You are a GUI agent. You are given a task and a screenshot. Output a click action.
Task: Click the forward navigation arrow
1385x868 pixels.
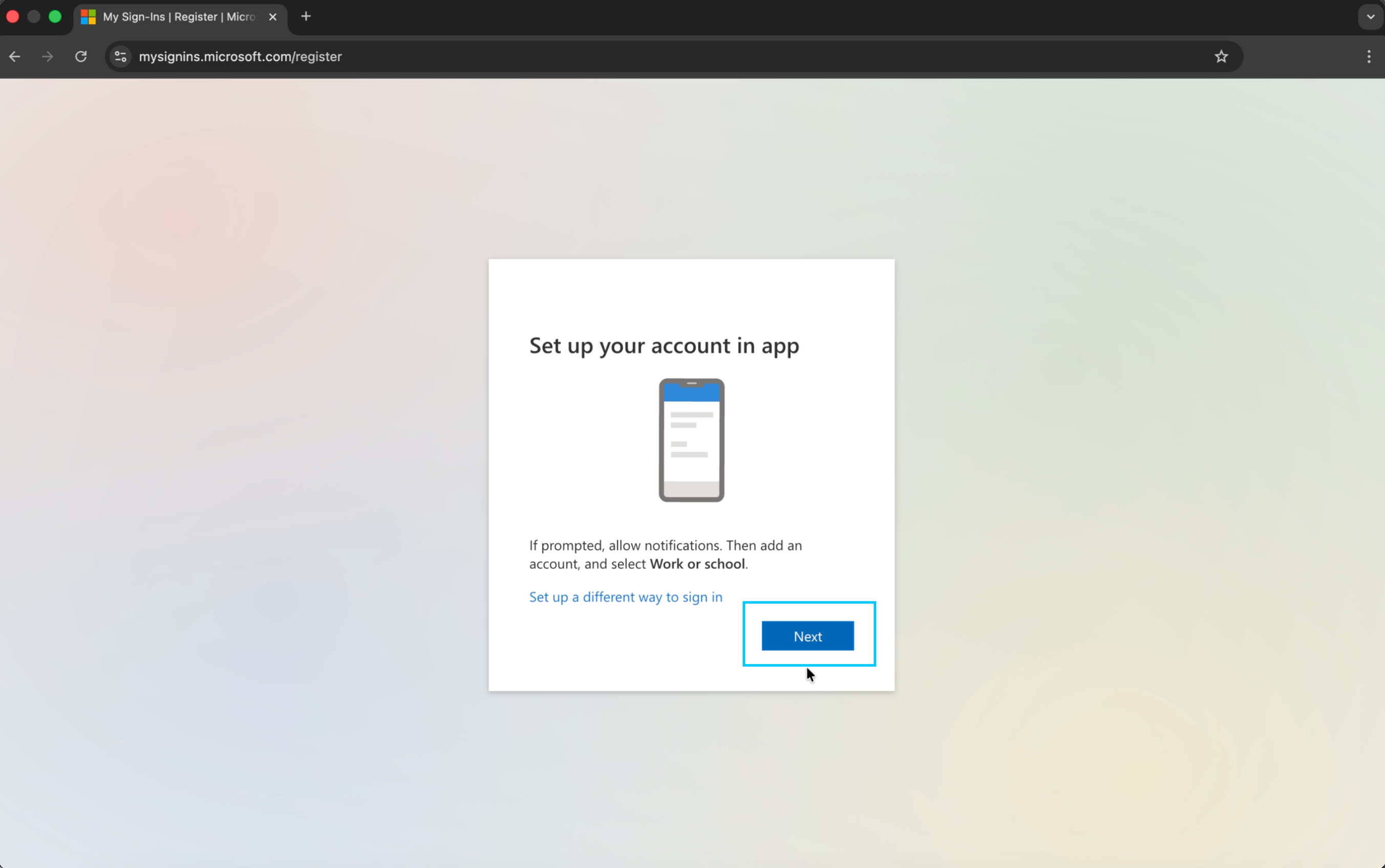pyautogui.click(x=47, y=56)
